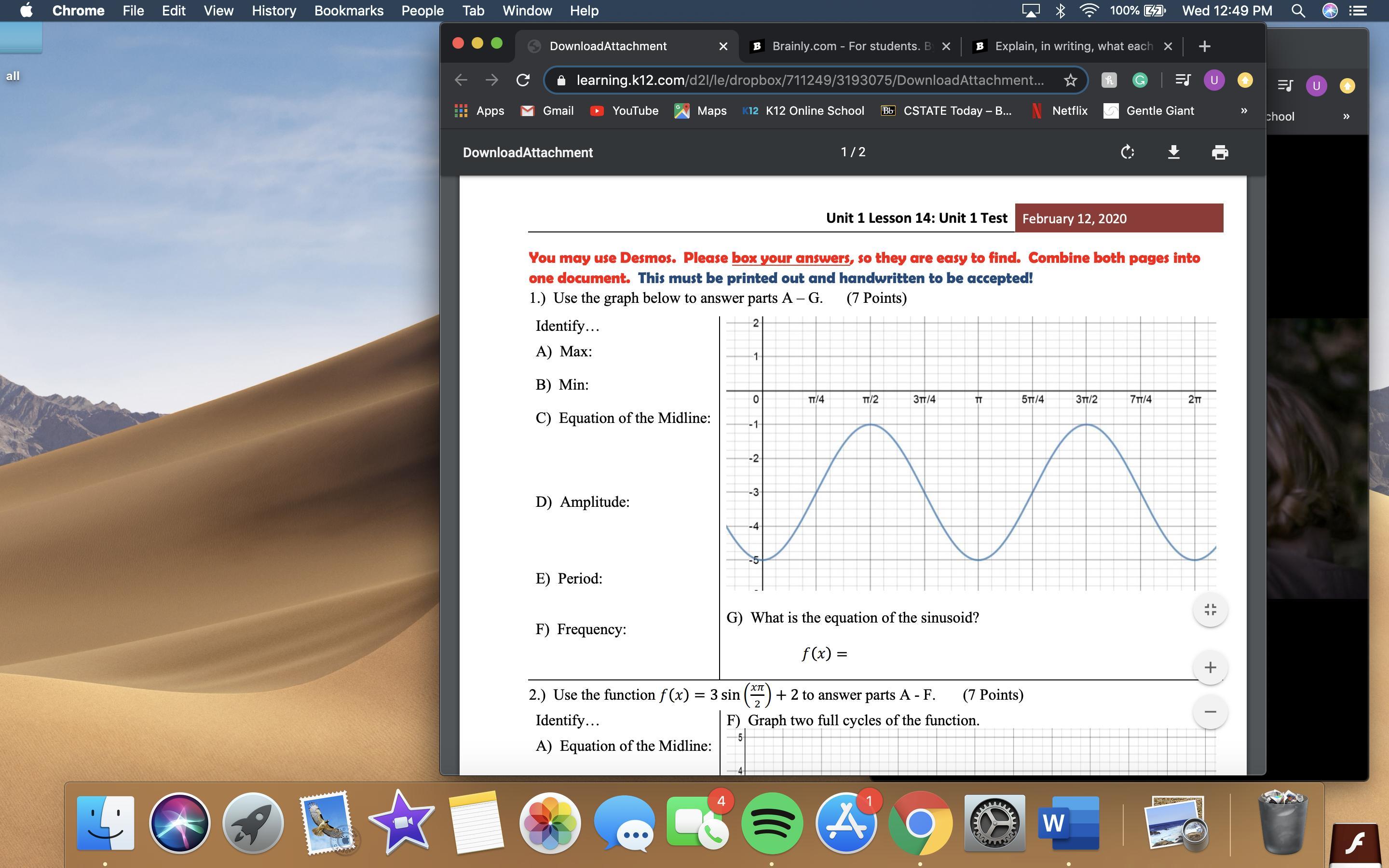Open a new browser tab

(x=1204, y=46)
